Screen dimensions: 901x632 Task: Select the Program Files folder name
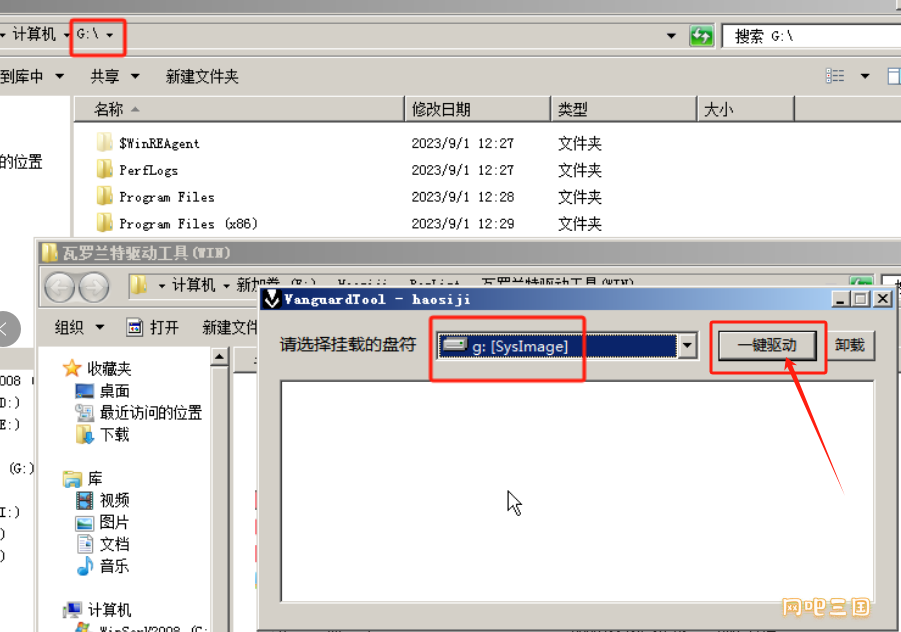click(x=167, y=196)
